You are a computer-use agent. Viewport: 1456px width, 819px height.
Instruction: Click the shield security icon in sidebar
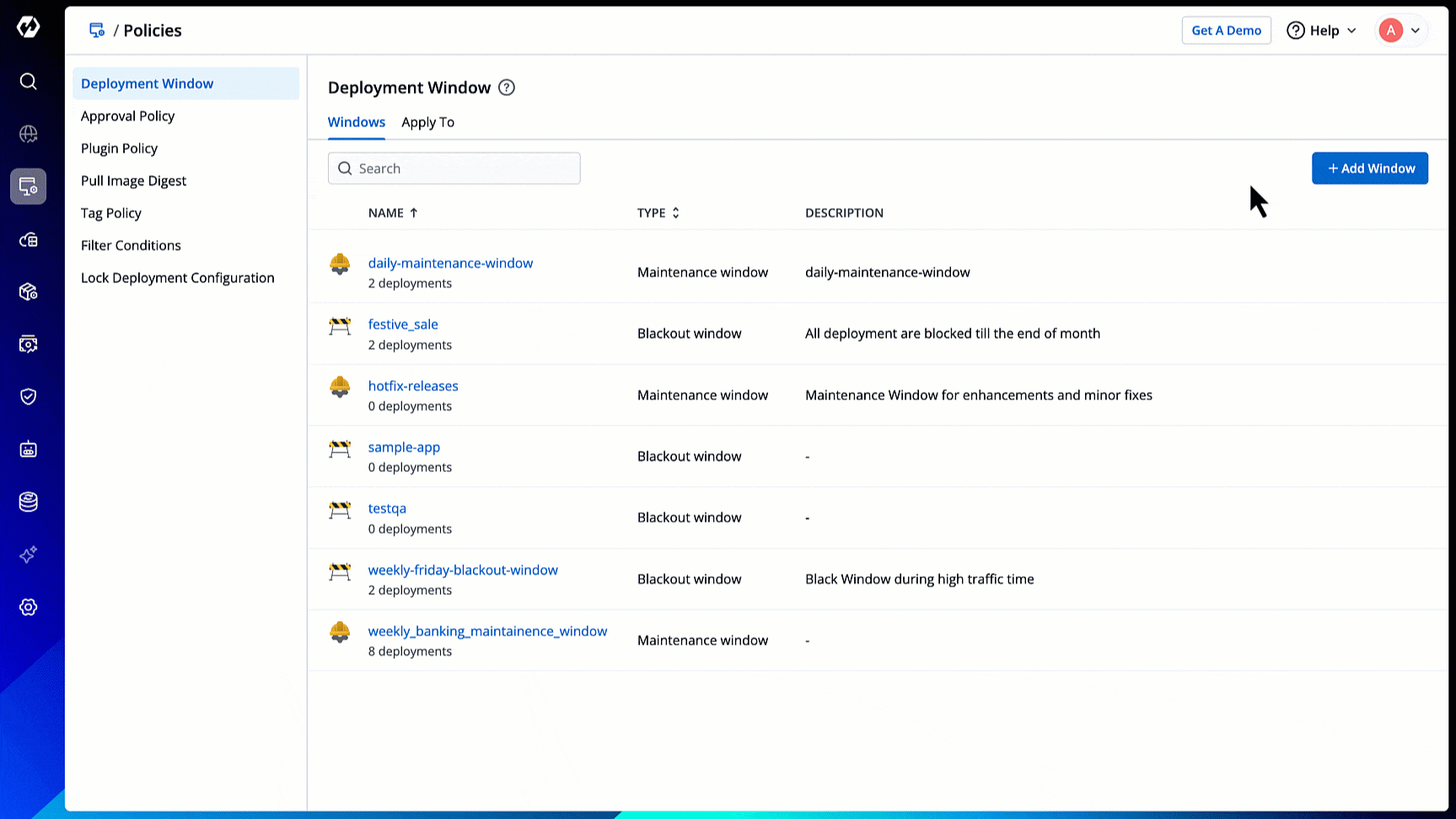[28, 396]
